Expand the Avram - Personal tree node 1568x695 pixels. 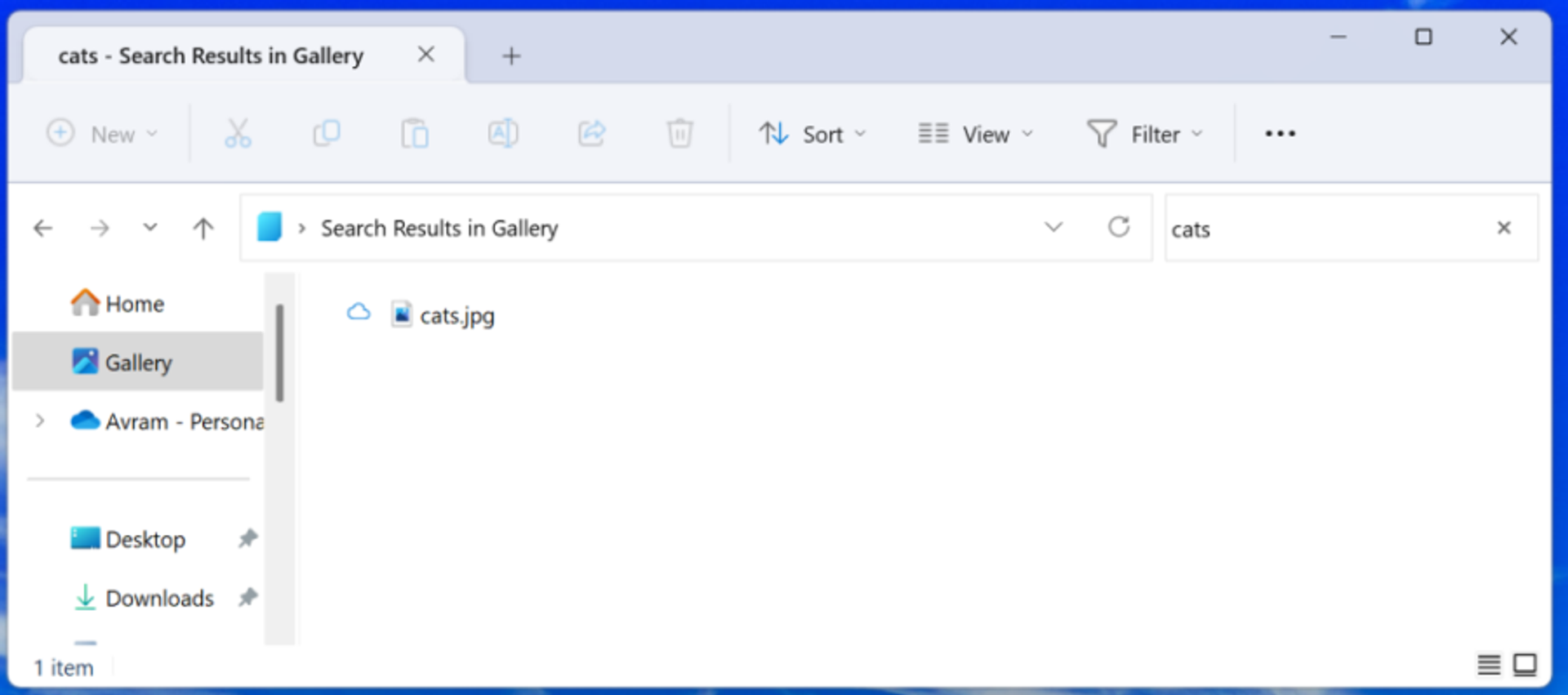pos(39,421)
